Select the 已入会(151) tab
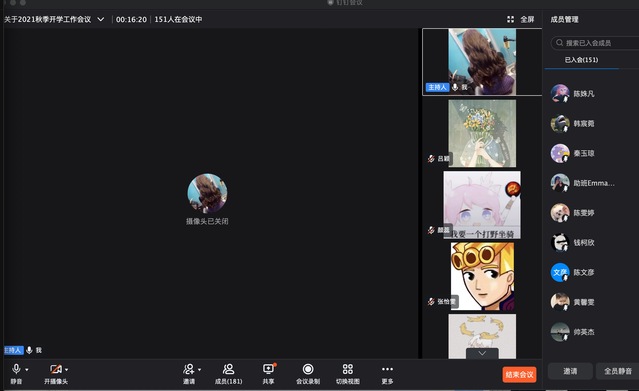The height and width of the screenshot is (391, 639). (x=581, y=60)
